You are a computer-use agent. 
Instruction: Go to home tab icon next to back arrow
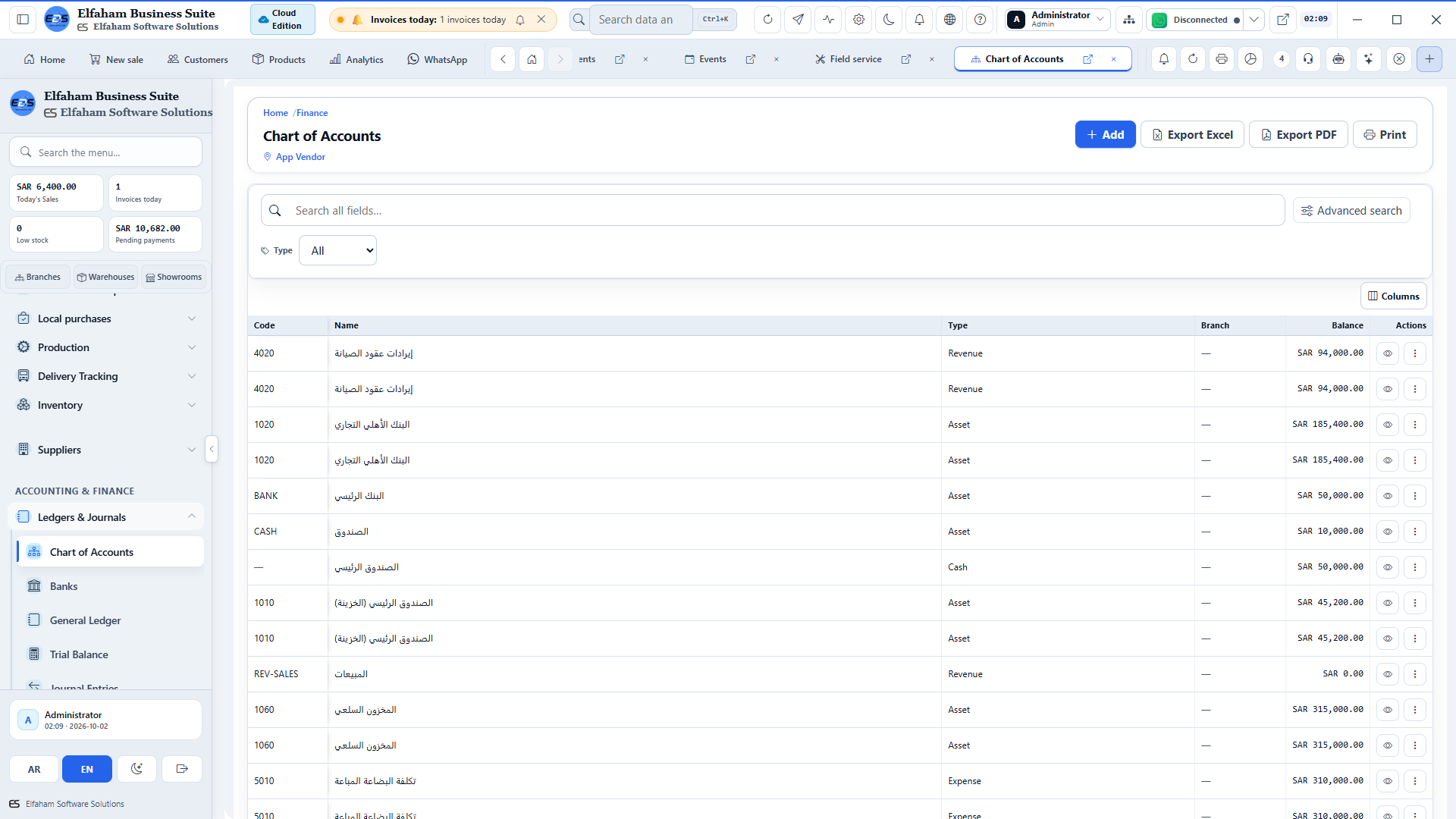click(532, 59)
